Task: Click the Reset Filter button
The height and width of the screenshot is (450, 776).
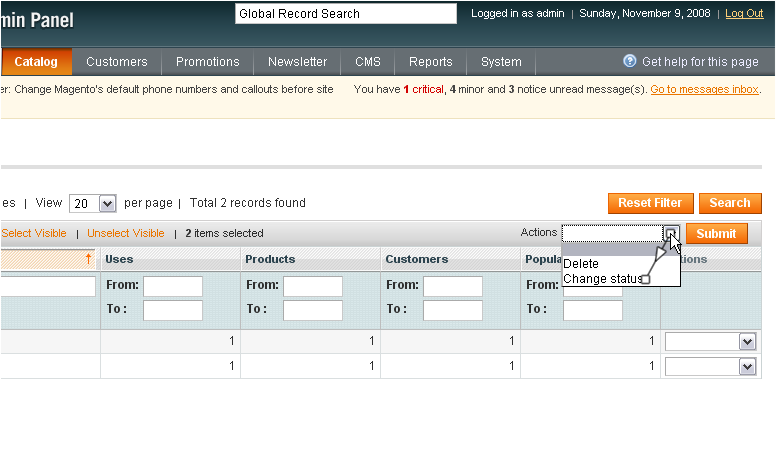Action: [x=650, y=203]
